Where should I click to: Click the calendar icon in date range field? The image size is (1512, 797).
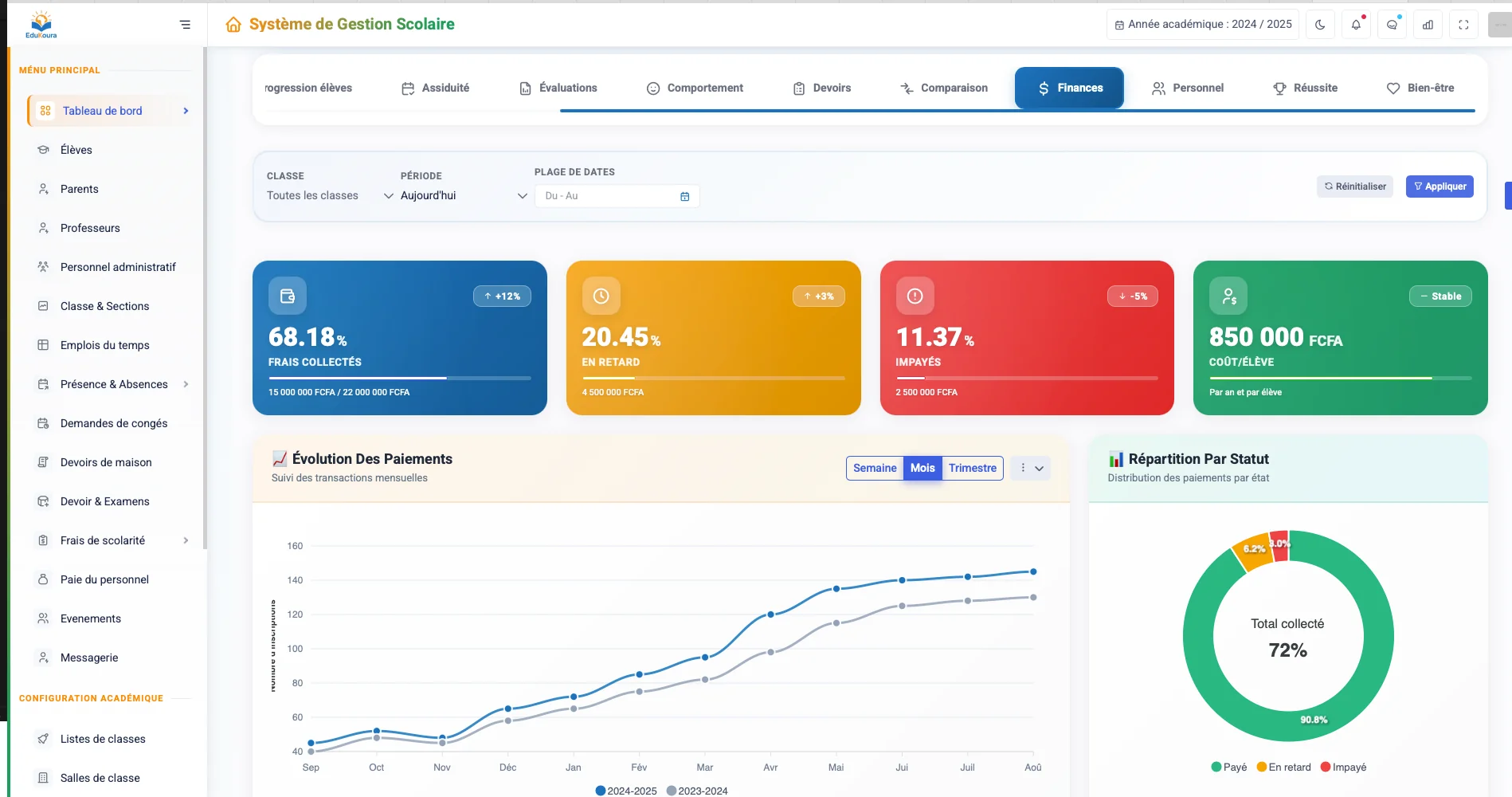[684, 196]
